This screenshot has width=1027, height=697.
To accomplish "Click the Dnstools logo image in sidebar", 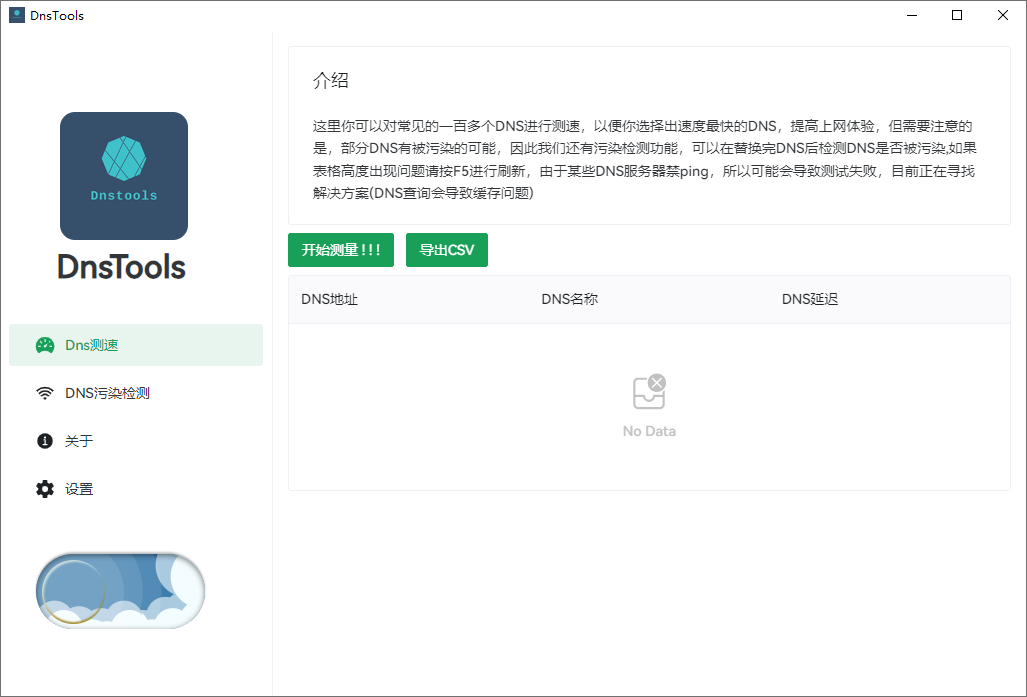I will coord(124,176).
